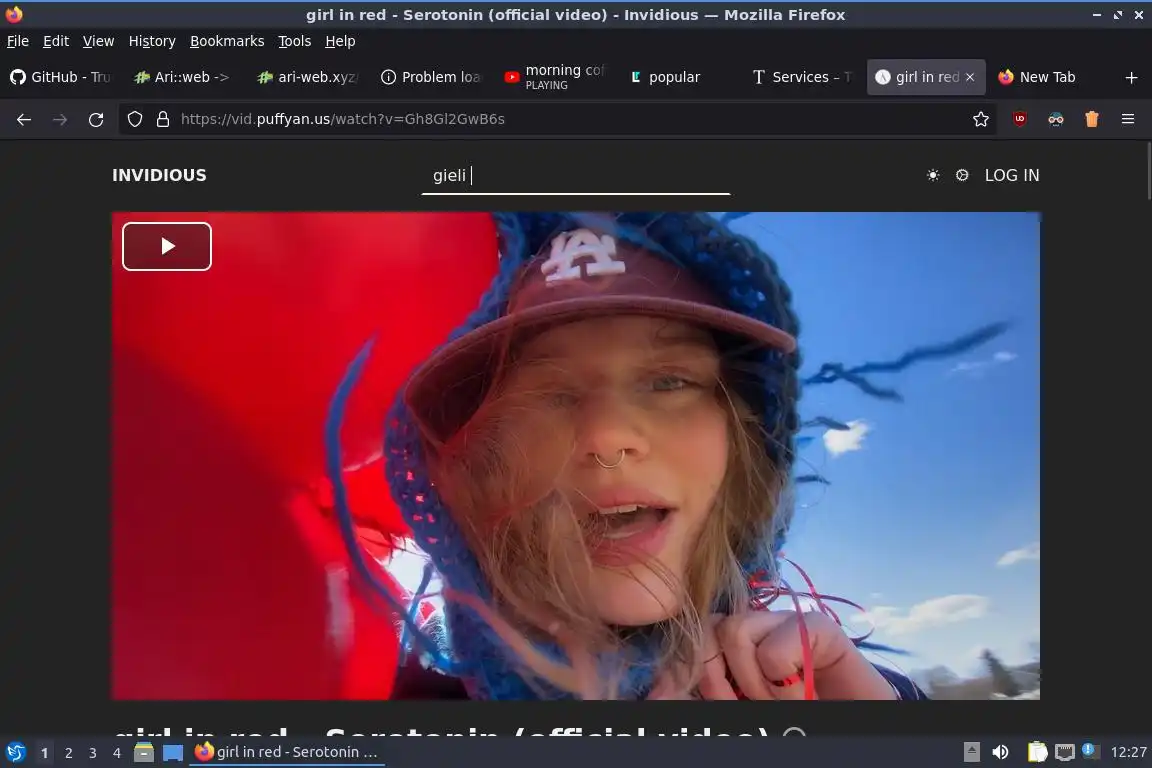Open the orange trash-can extension
The width and height of the screenshot is (1152, 768).
click(1092, 119)
